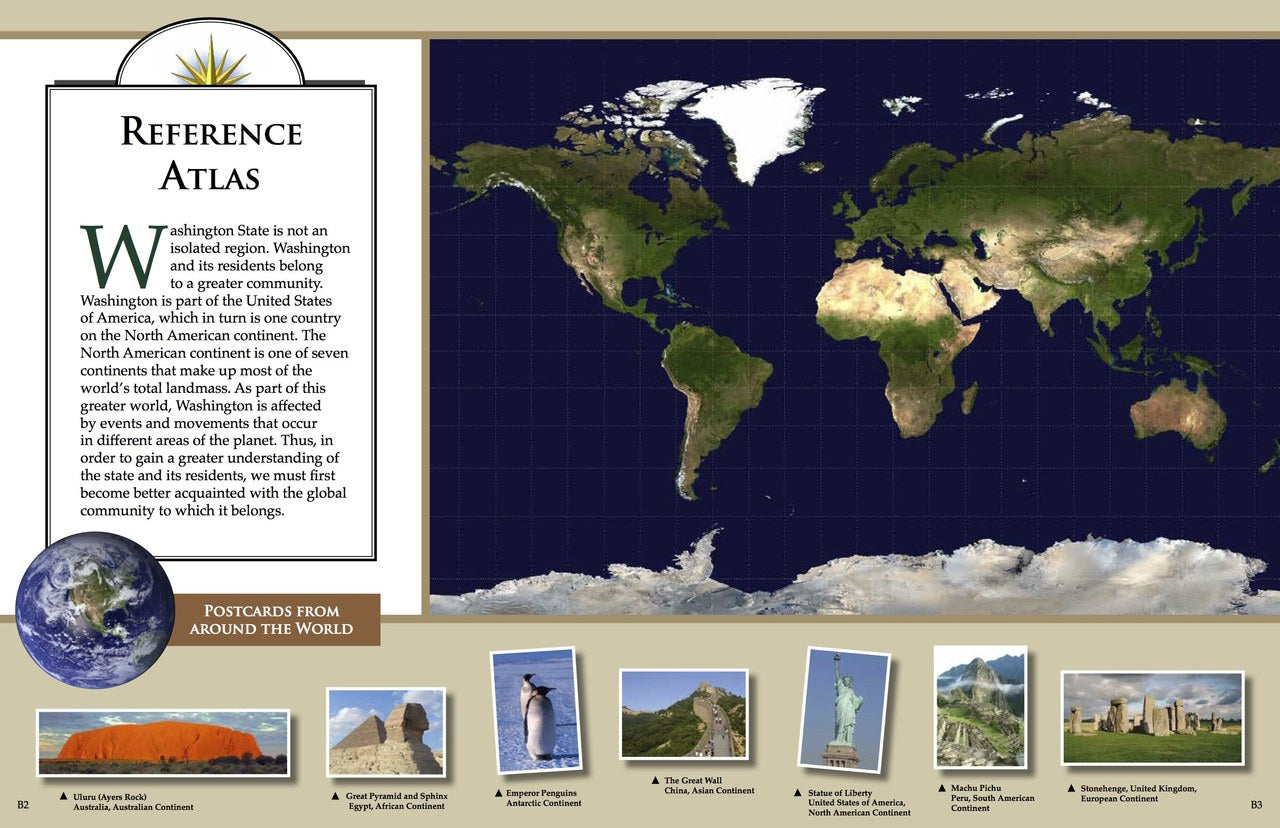Click the triangle marker beside Emperor Penguins caption
Viewport: 1280px width, 828px height.
(x=498, y=793)
